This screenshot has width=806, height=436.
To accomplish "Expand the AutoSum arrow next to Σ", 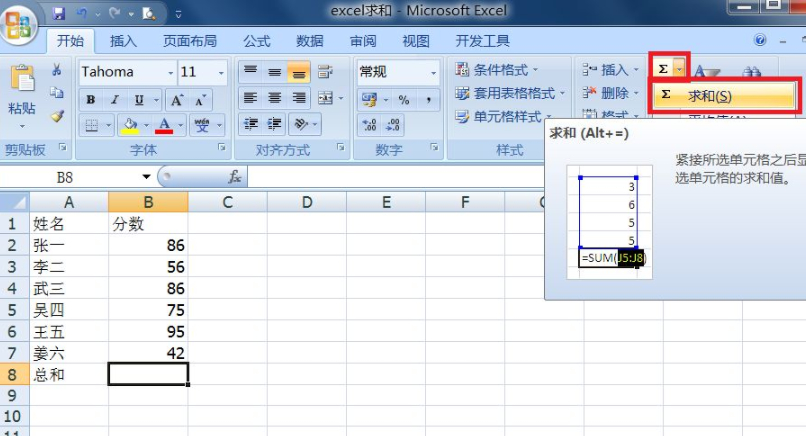I will [680, 69].
